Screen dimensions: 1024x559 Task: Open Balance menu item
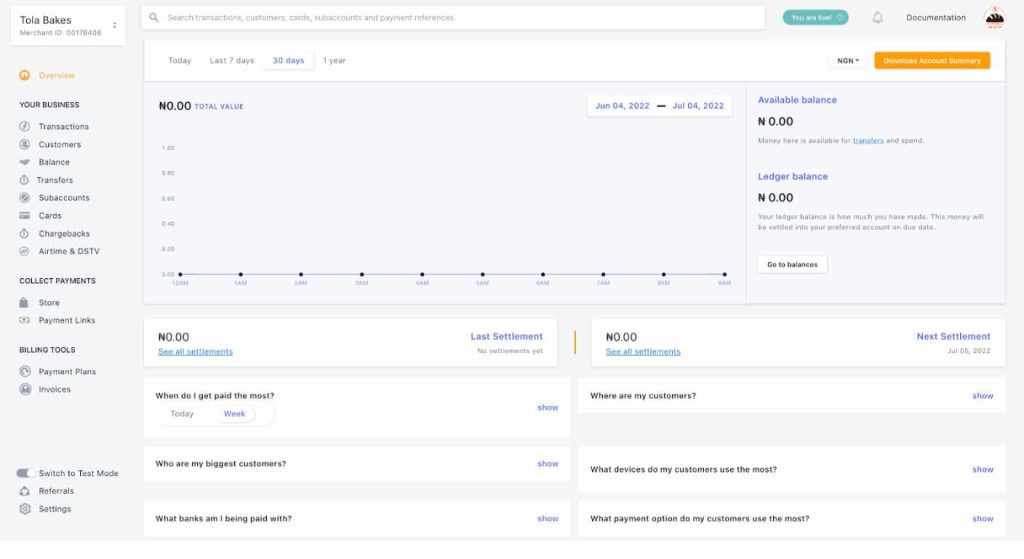coord(54,162)
